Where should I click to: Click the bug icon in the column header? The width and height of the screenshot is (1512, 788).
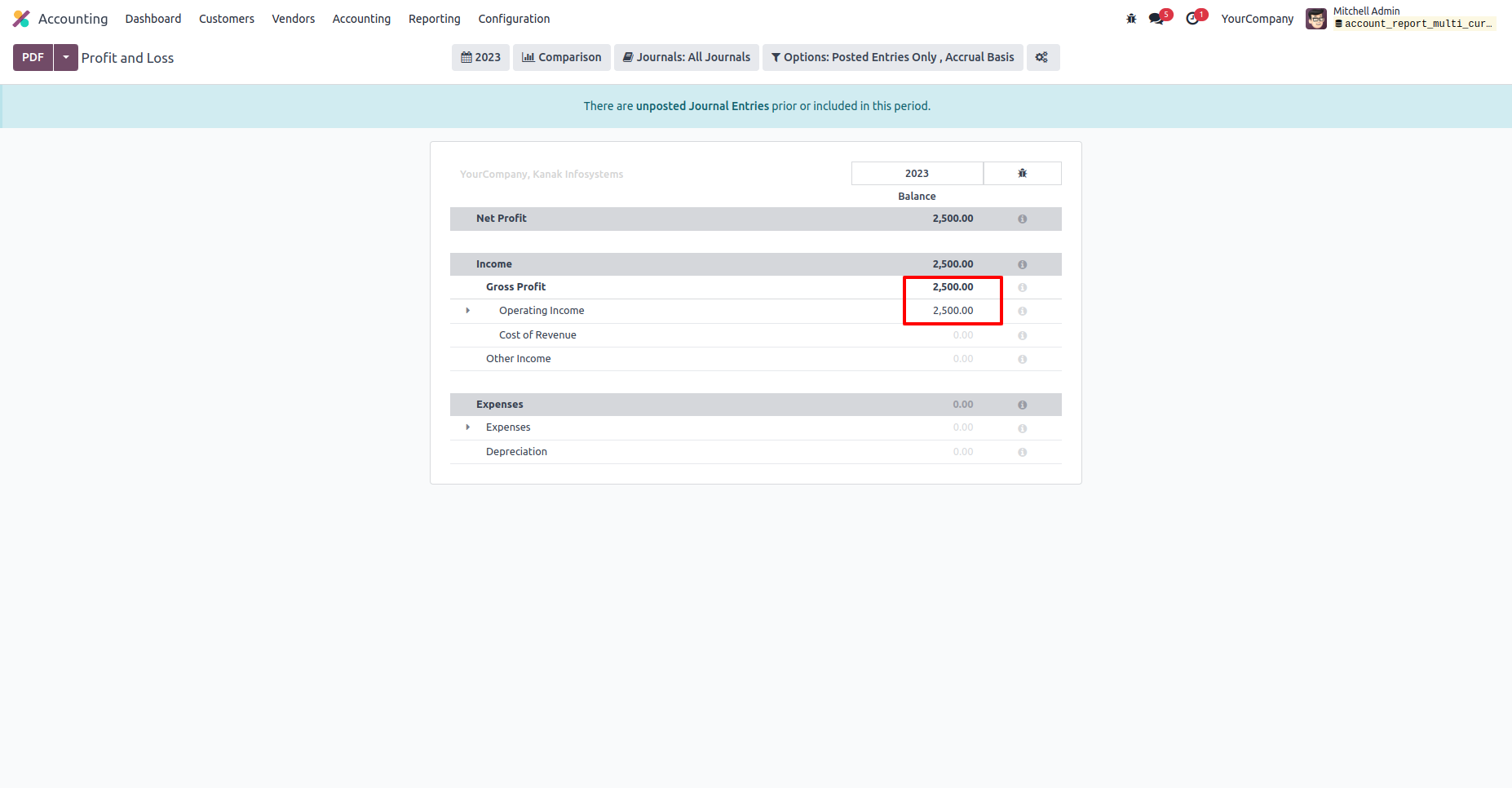click(1022, 173)
